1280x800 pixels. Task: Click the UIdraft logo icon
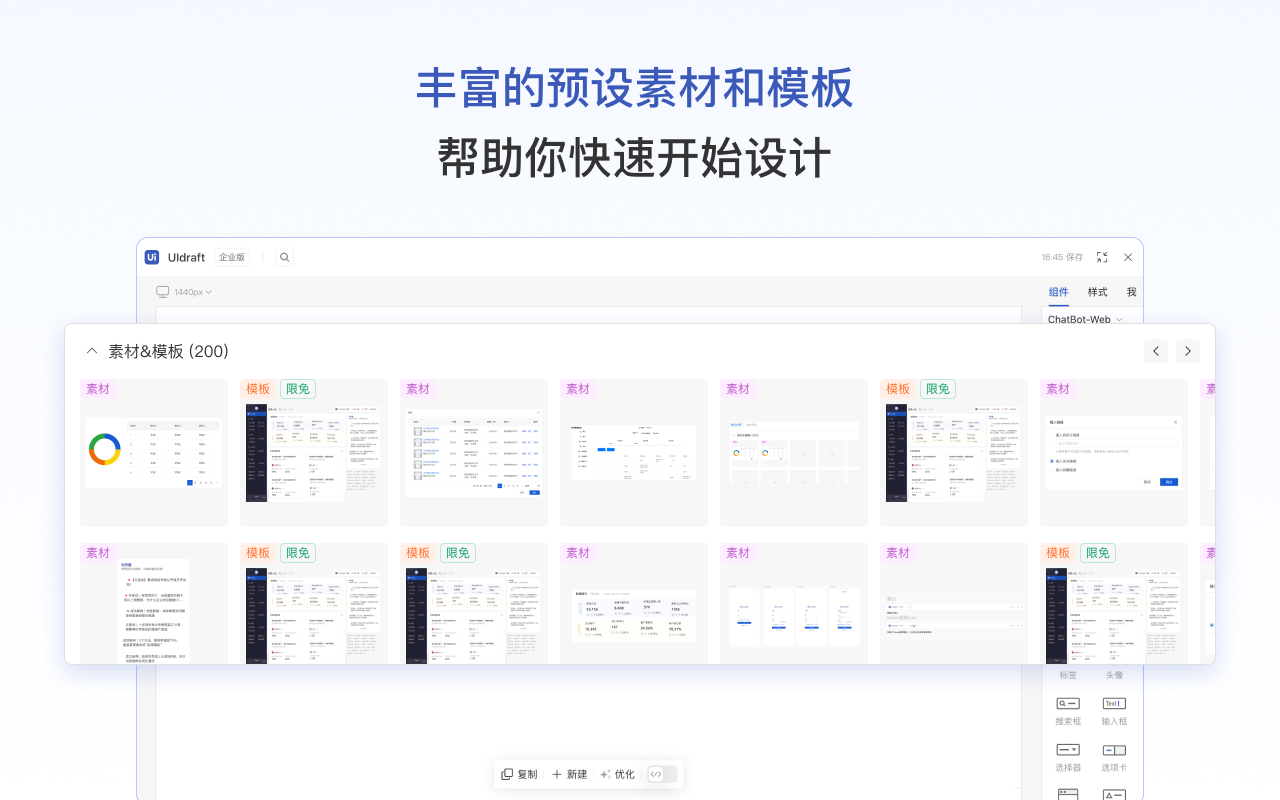(x=152, y=257)
